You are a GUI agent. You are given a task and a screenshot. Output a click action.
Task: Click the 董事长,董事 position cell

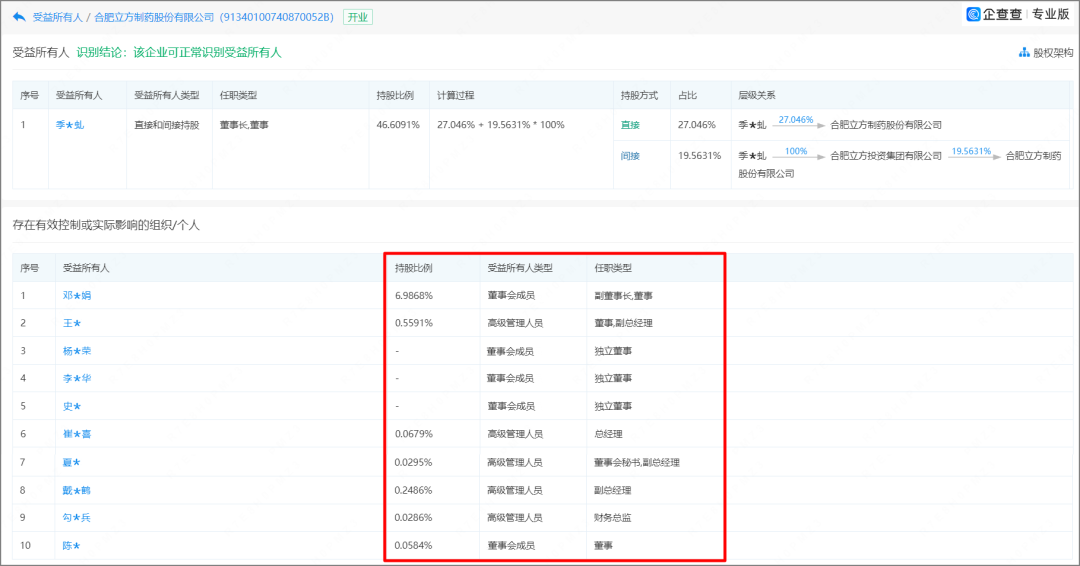point(244,125)
